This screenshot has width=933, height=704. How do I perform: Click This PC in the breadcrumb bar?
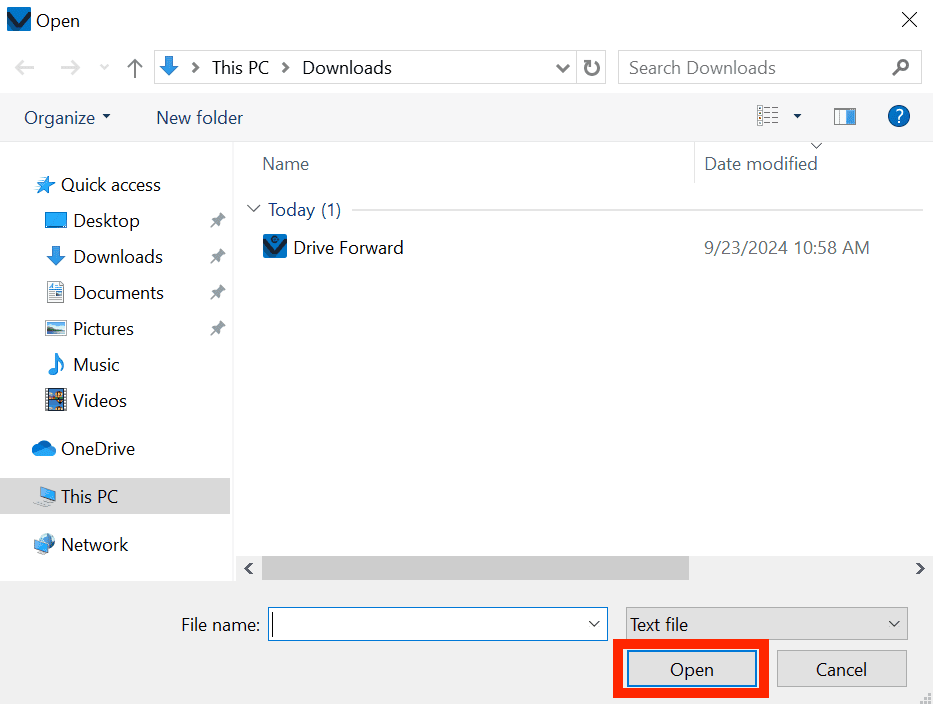240,67
